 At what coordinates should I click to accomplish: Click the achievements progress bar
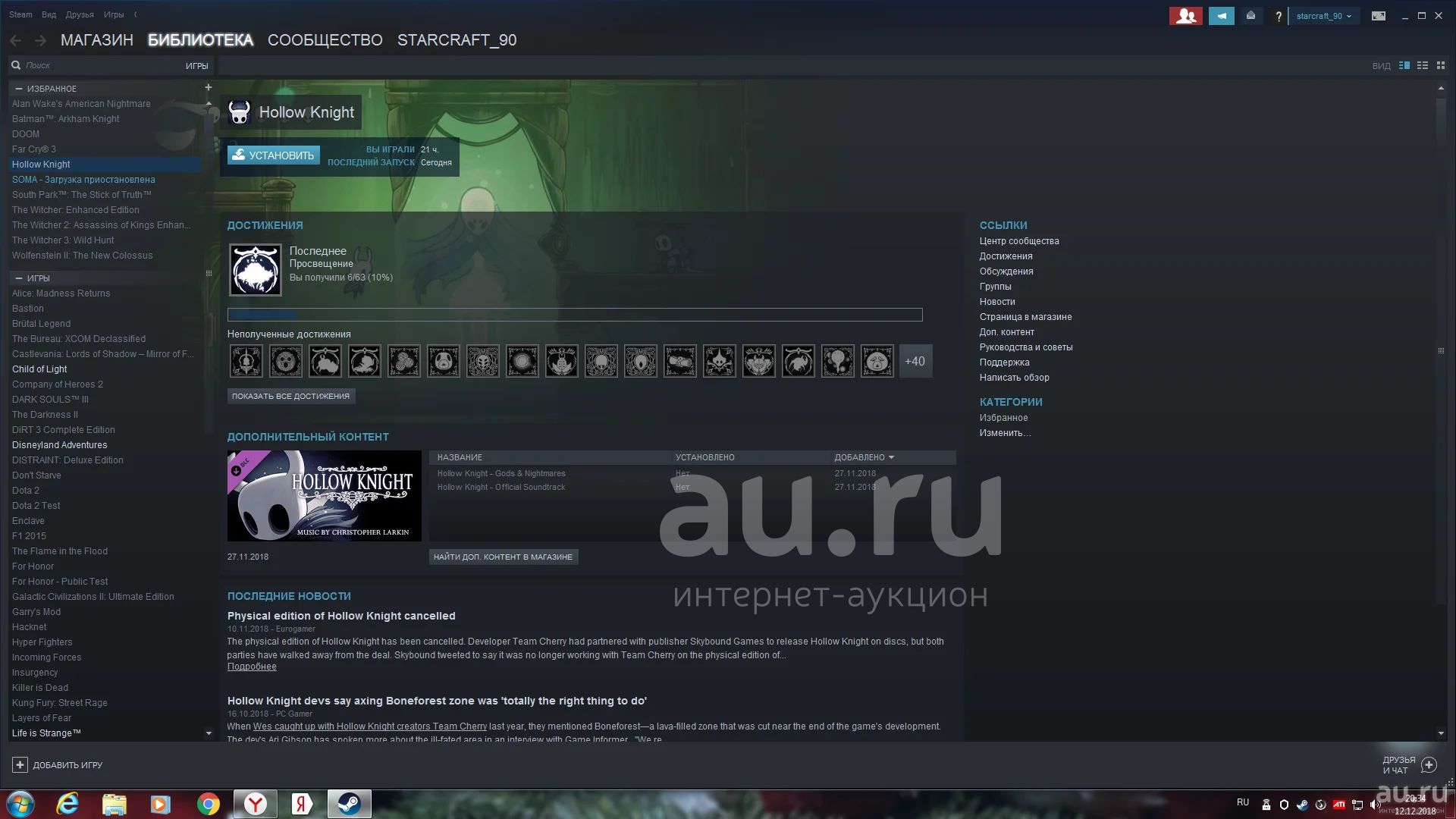(575, 315)
